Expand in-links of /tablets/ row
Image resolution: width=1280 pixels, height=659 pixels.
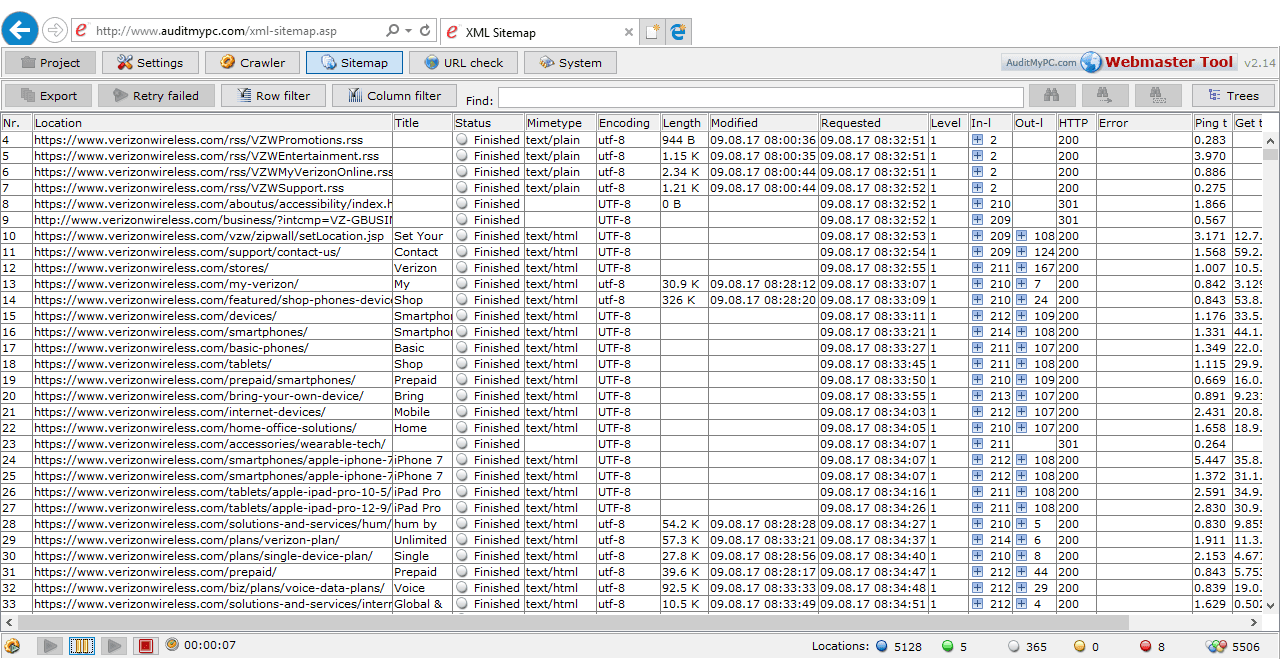(x=977, y=364)
